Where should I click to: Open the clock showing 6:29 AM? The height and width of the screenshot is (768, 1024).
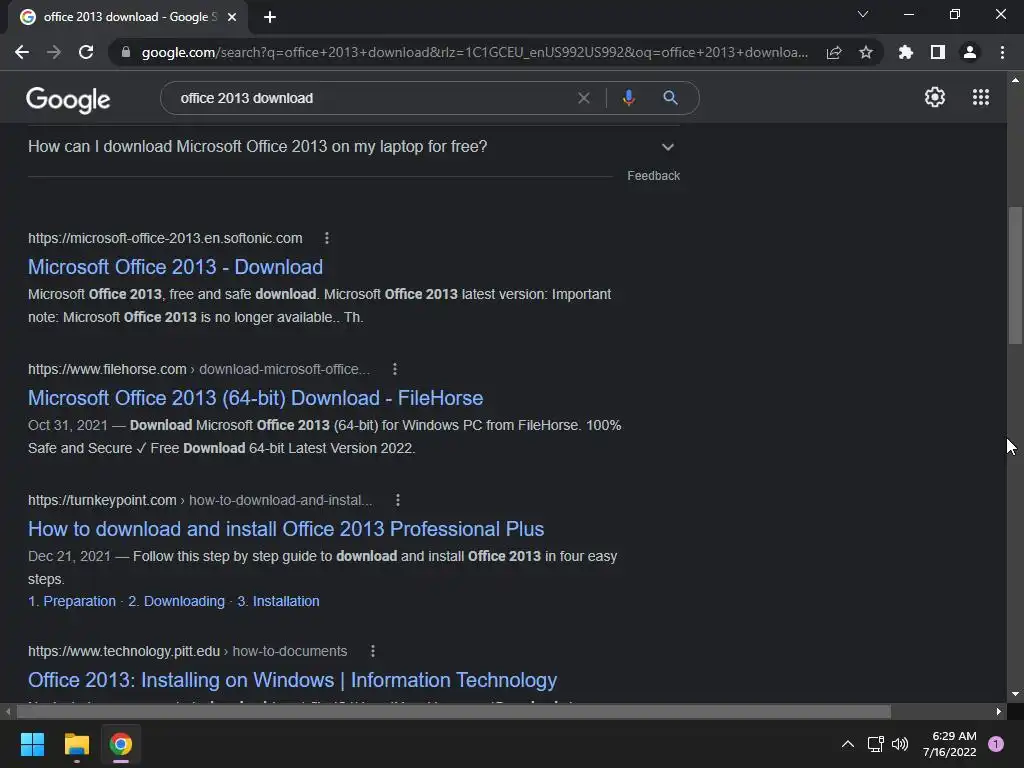point(950,744)
